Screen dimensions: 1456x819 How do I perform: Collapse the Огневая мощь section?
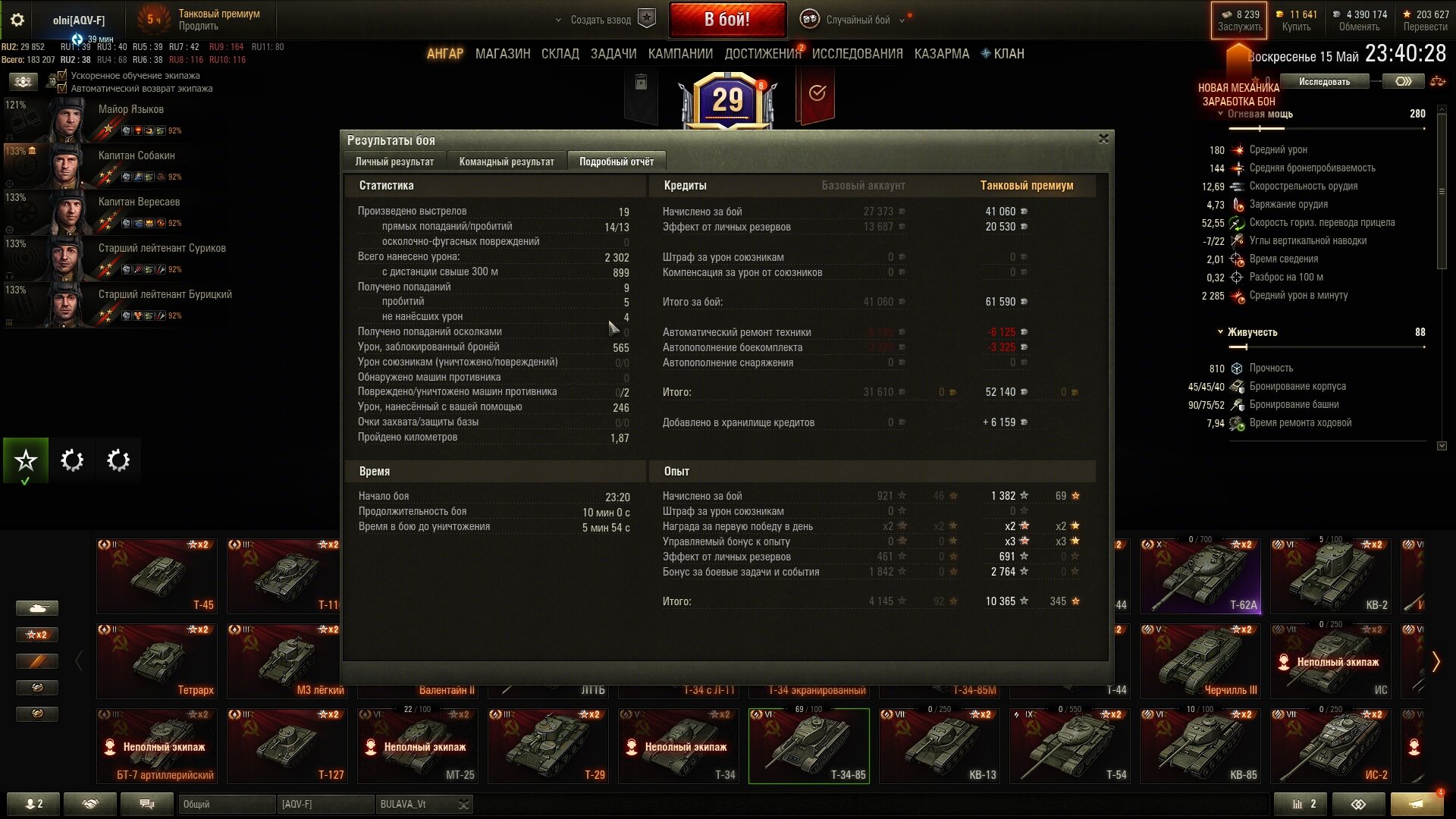1220,114
